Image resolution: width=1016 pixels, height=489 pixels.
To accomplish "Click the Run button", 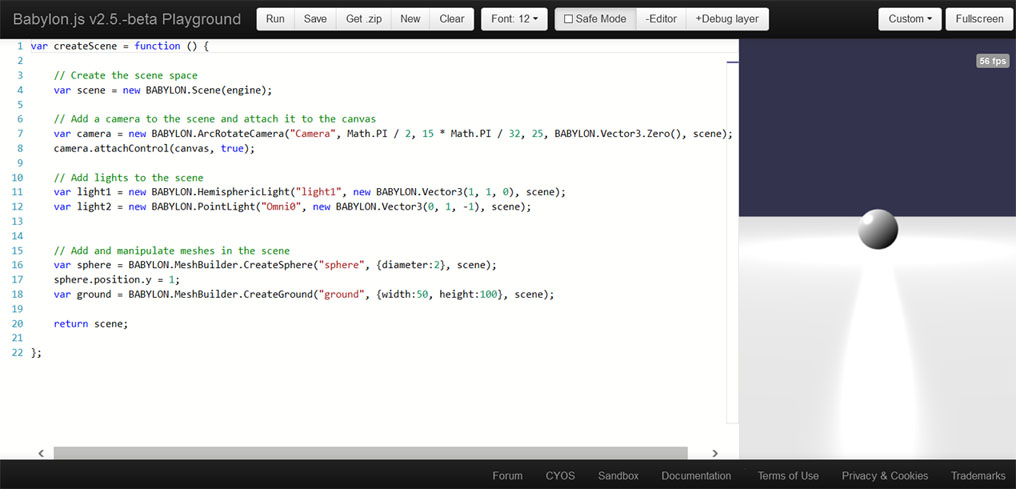I will pyautogui.click(x=275, y=19).
